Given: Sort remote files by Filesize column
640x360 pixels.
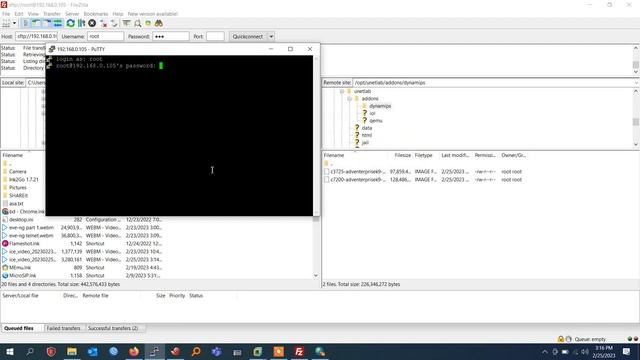Looking at the screenshot, I should tap(402, 156).
